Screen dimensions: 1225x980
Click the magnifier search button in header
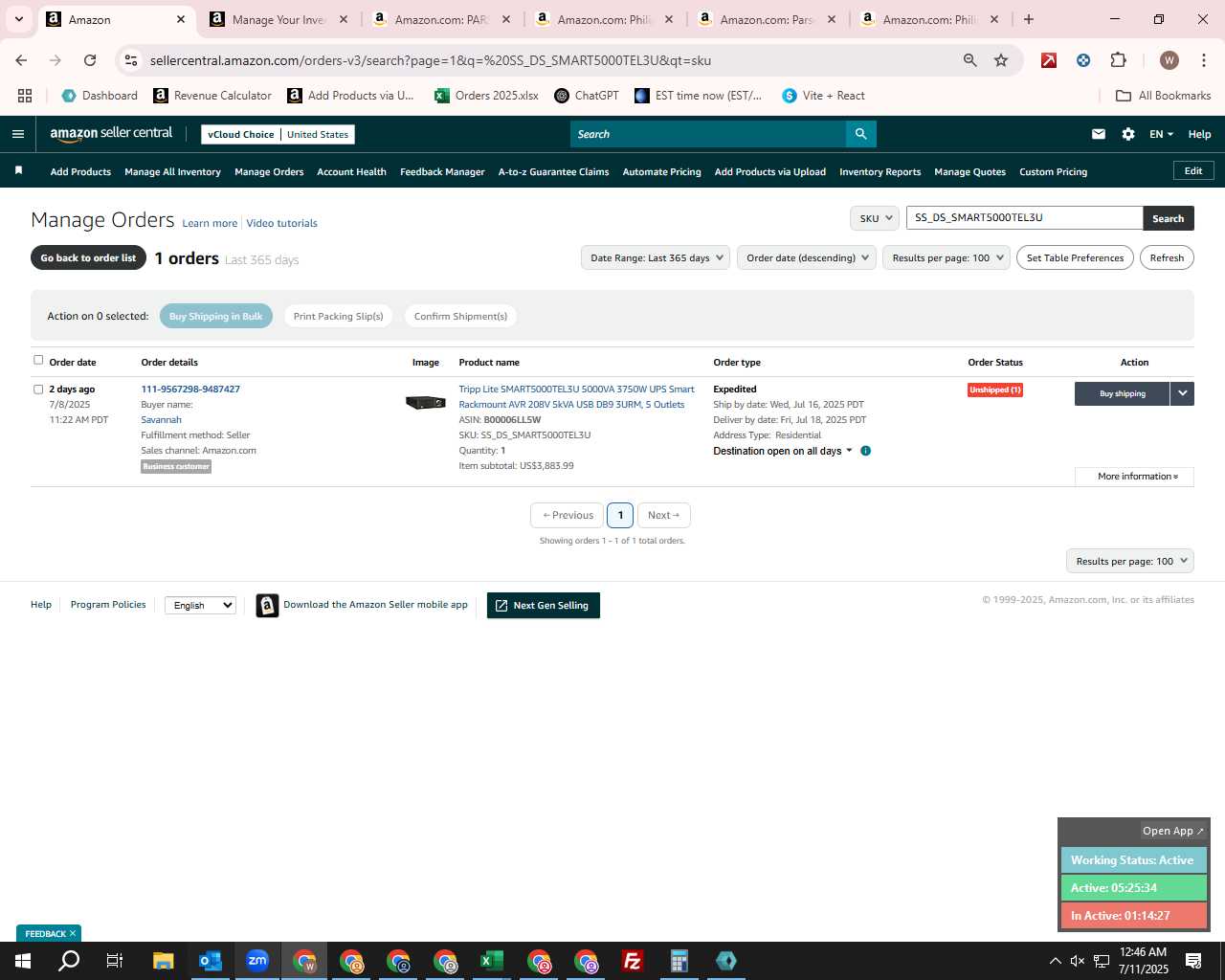click(860, 134)
